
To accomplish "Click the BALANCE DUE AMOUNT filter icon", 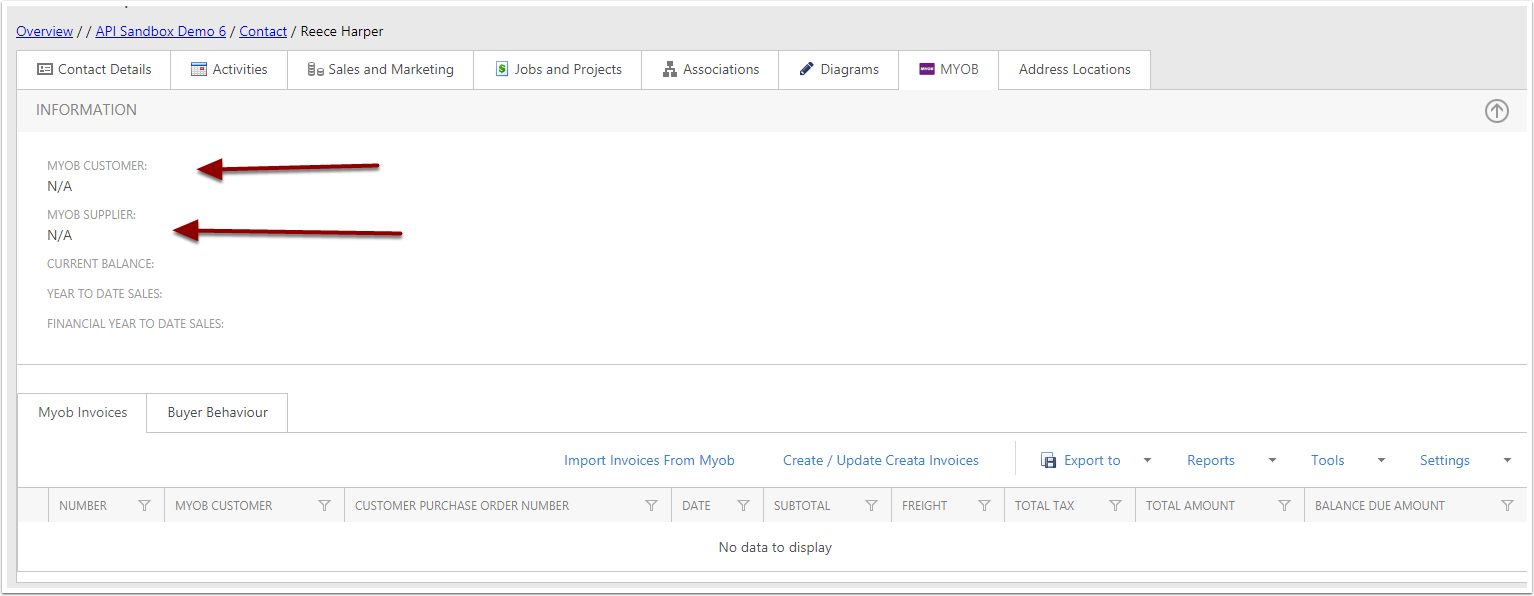I will (1507, 506).
